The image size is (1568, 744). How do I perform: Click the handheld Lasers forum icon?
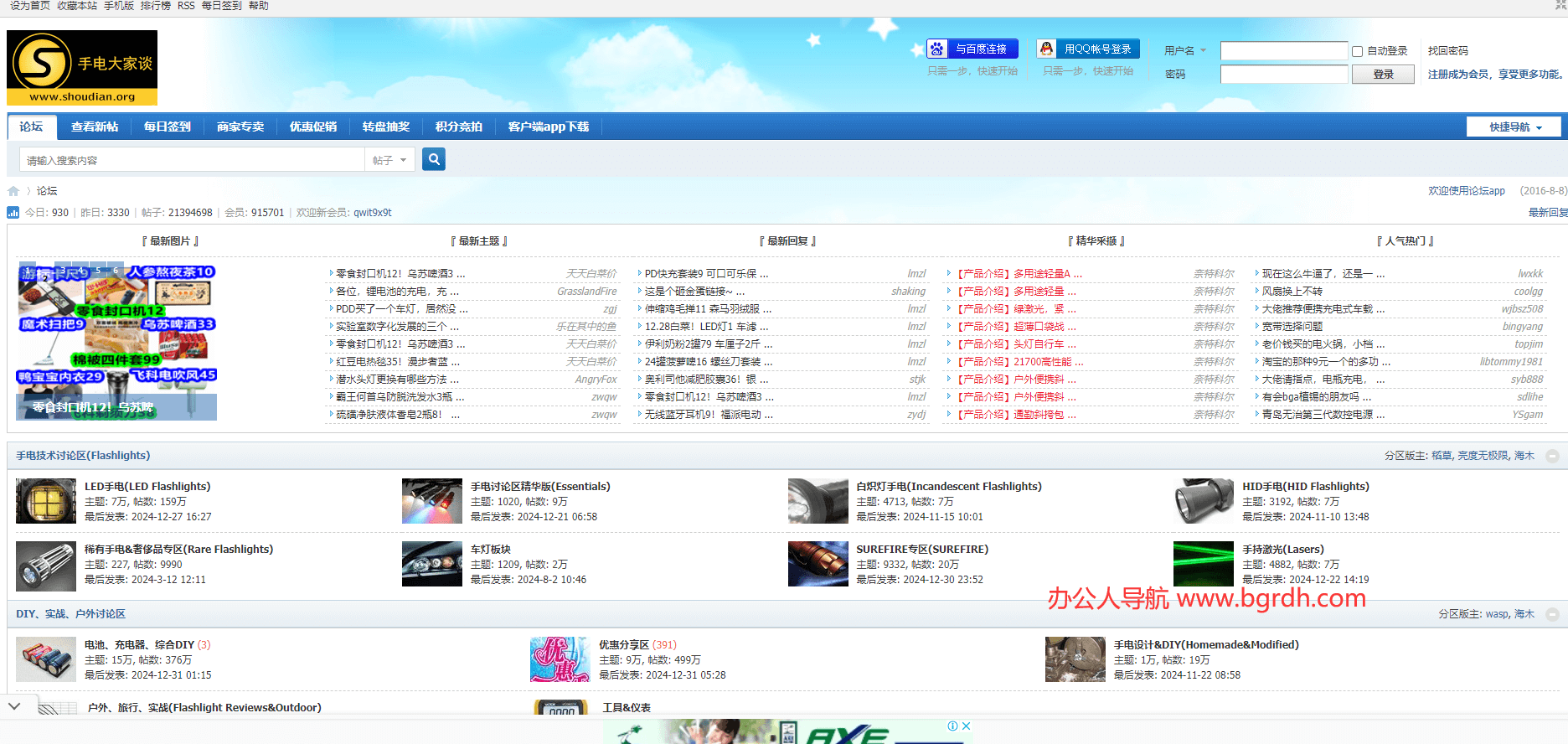click(x=1204, y=564)
